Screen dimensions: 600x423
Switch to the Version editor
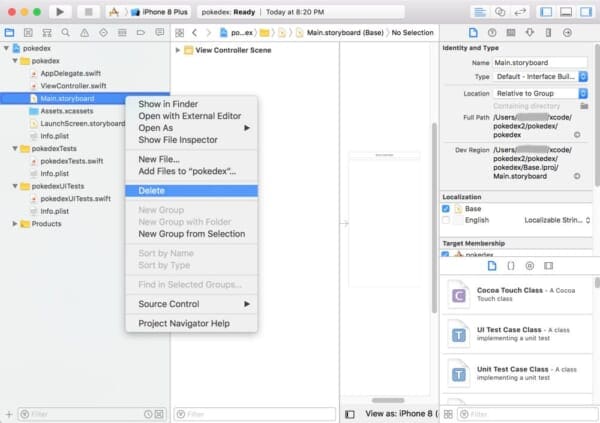click(521, 11)
